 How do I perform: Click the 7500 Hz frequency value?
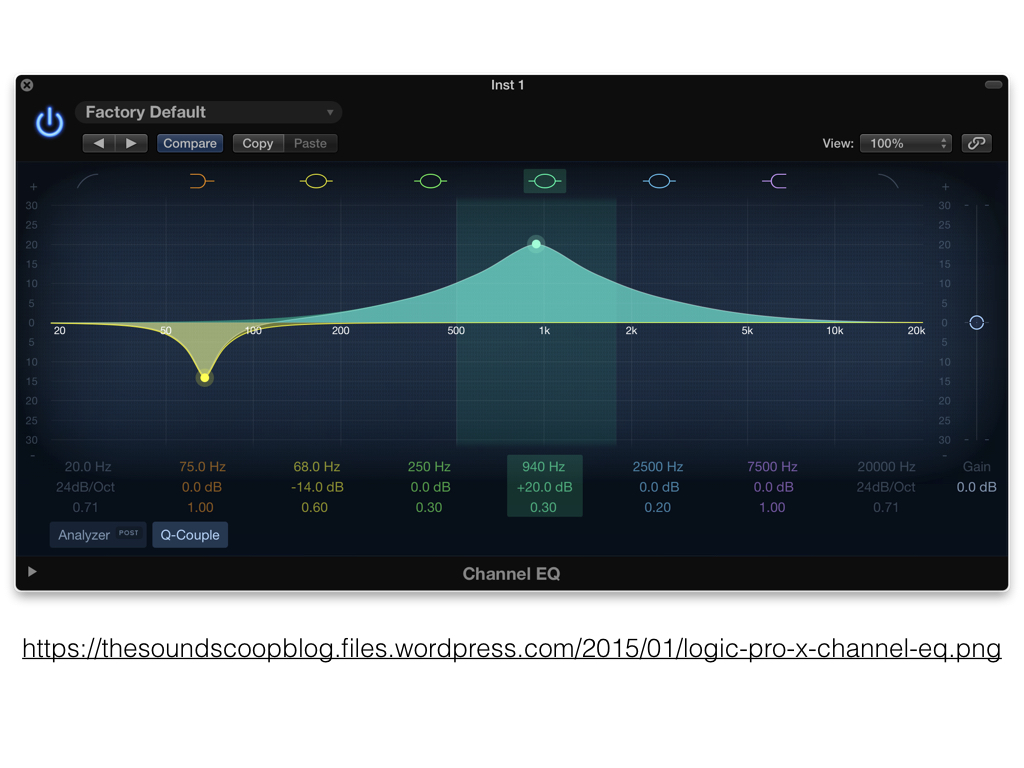[772, 466]
